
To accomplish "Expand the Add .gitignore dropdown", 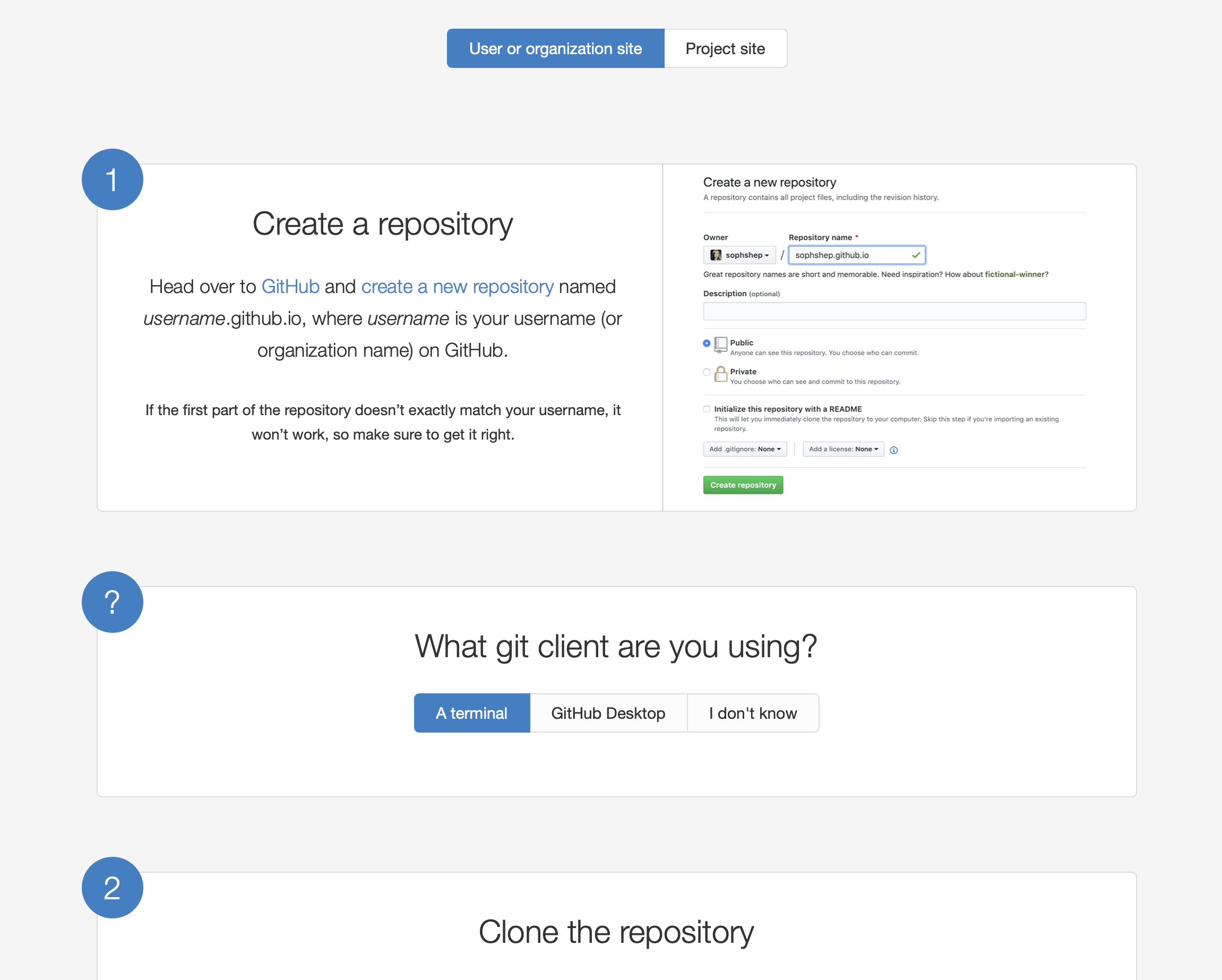I will [745, 449].
